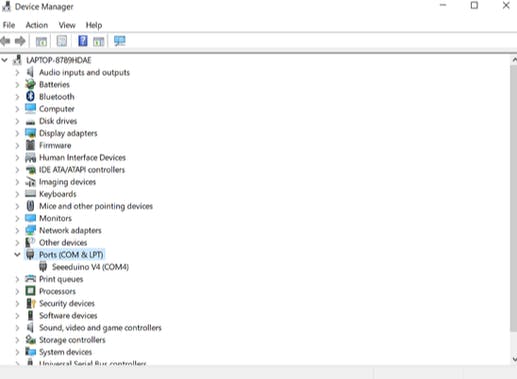Image resolution: width=517 pixels, height=379 pixels.
Task: Select the Ports (COM & LPT) label
Action: [71, 255]
